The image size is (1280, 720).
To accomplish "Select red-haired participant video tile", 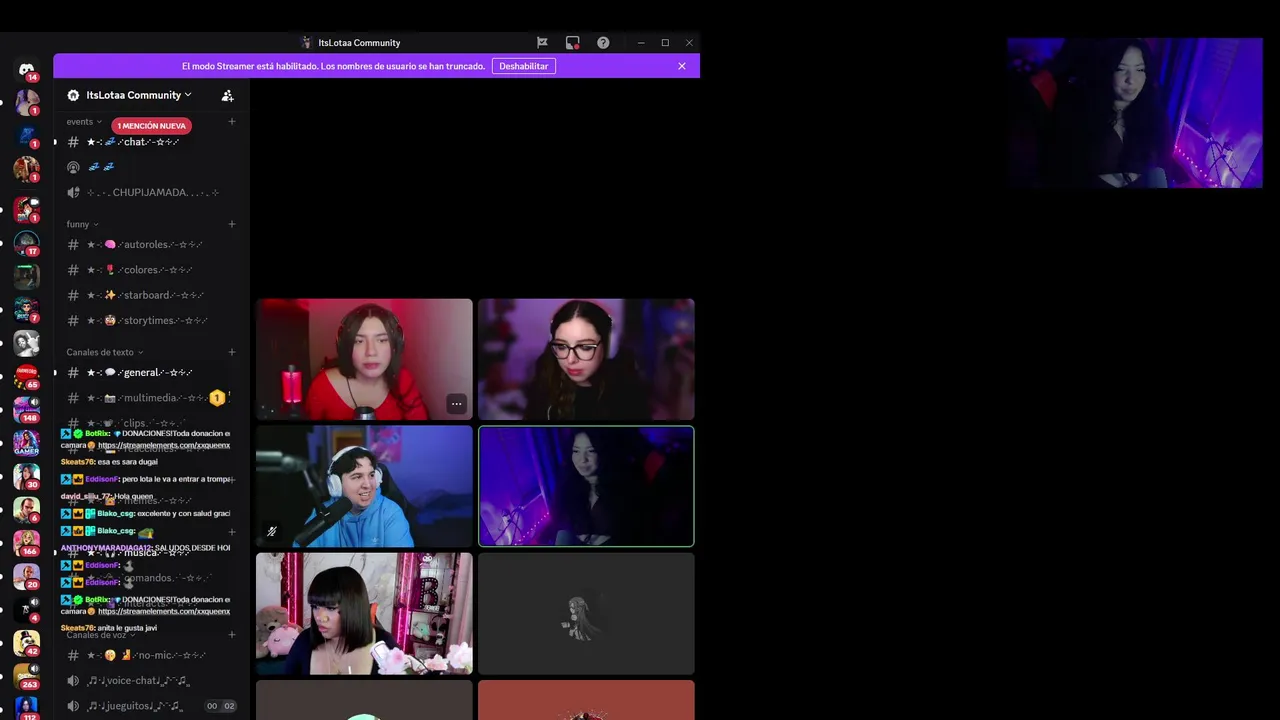I will [x=364, y=359].
